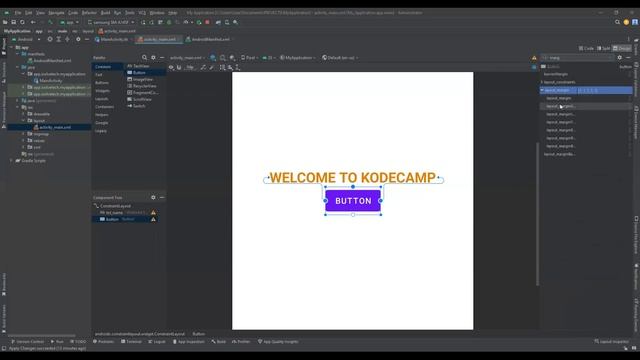Switch to Design view mode

pyautogui.click(x=622, y=48)
